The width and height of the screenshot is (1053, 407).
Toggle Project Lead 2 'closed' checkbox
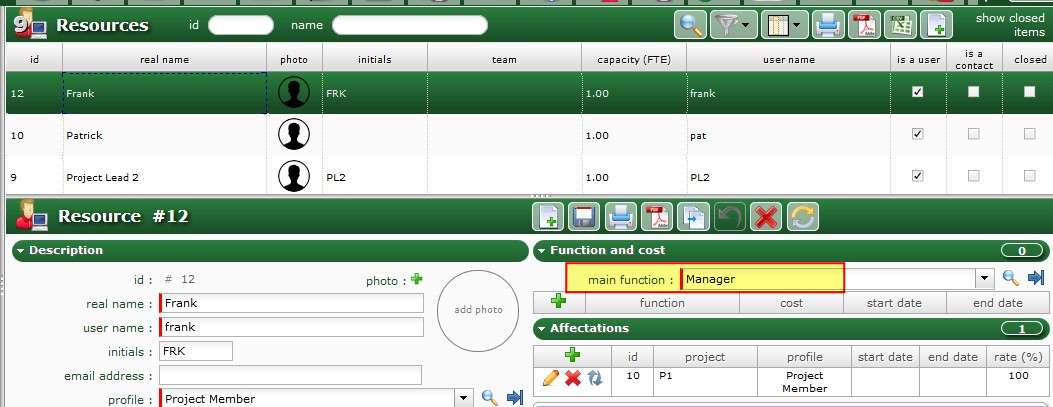[1029, 176]
